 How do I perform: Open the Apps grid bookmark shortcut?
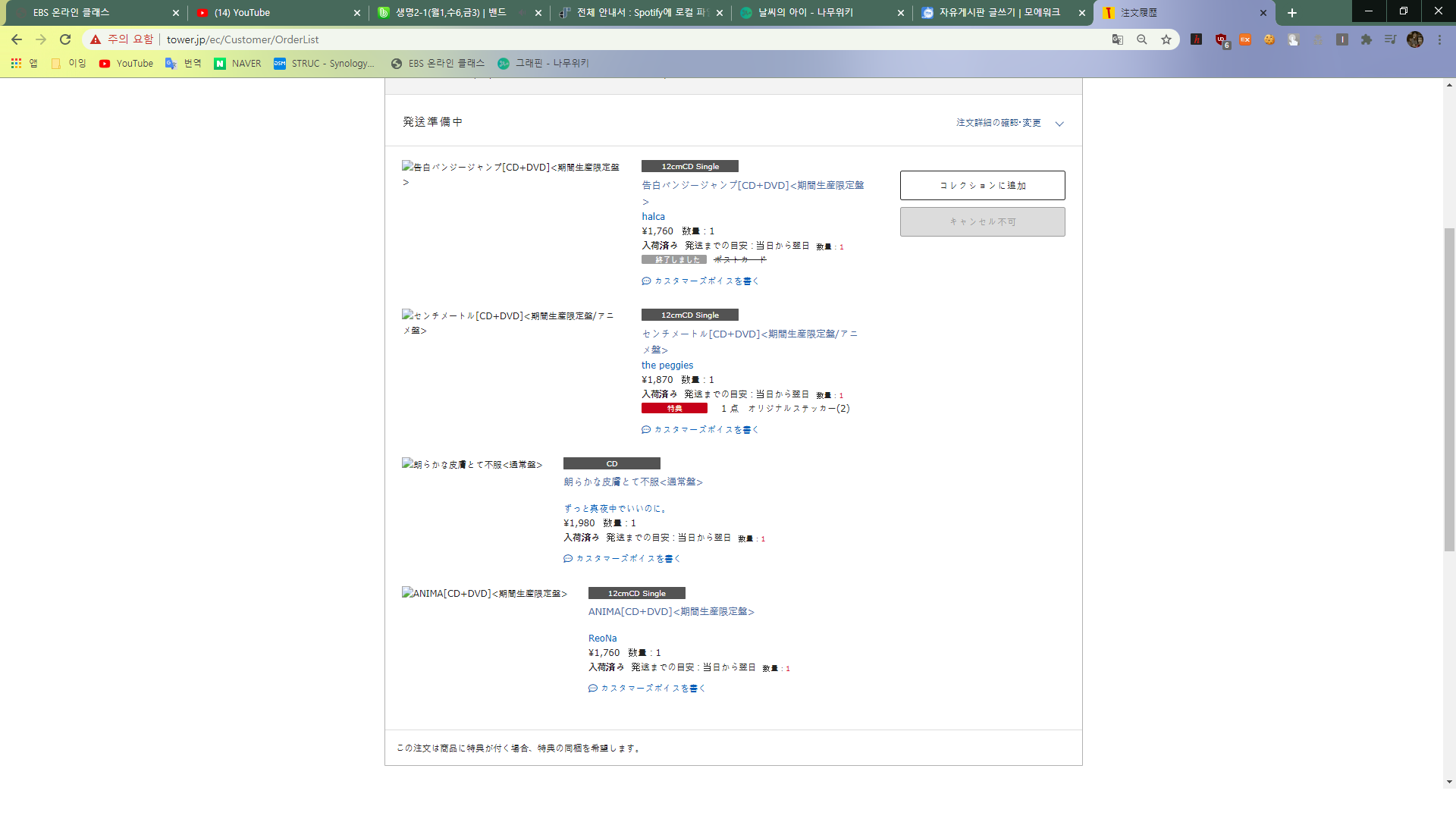24,64
